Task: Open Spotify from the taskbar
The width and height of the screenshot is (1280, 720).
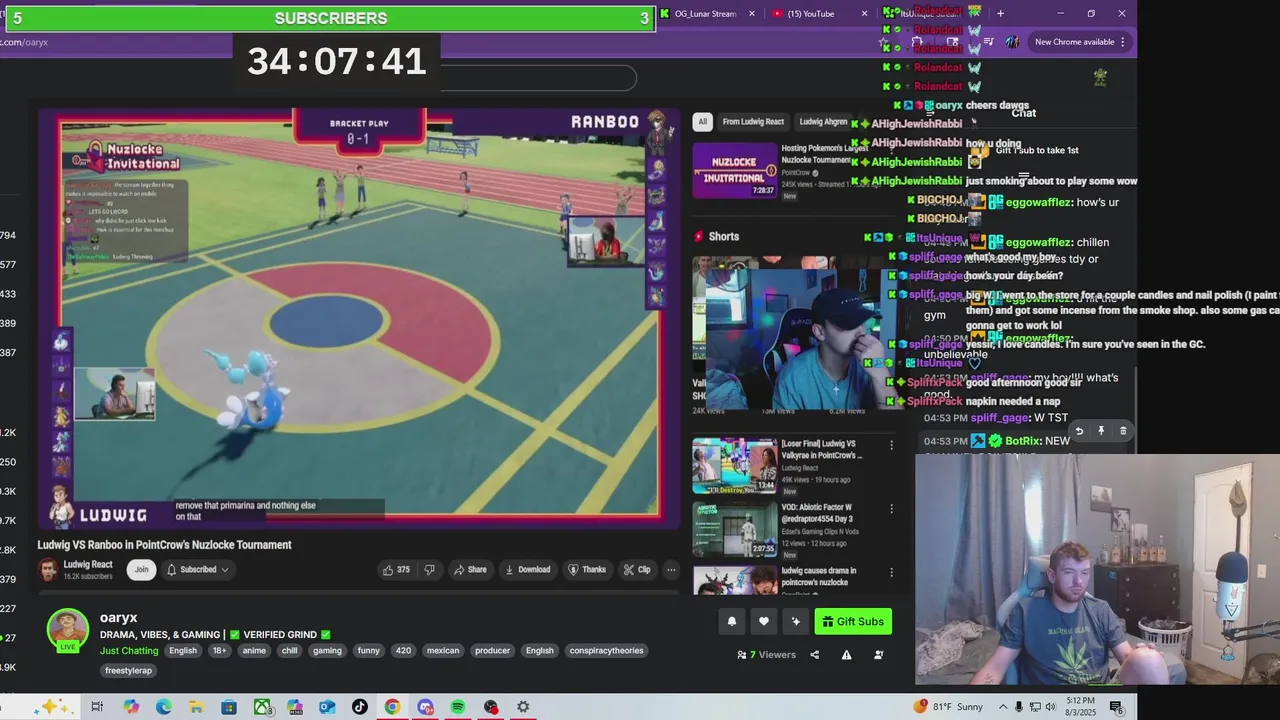Action: [x=457, y=707]
